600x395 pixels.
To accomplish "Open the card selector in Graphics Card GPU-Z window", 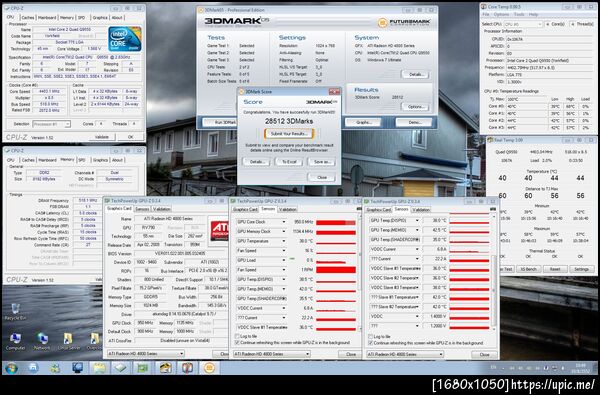I will (145, 354).
